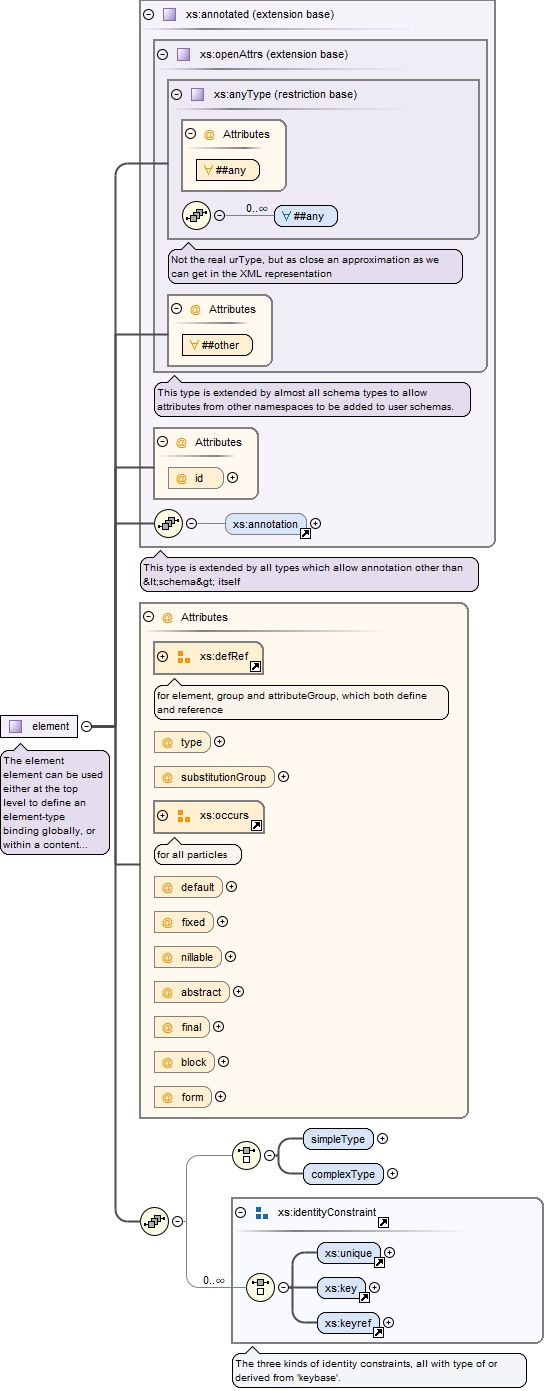545x1391 pixels.
Task: Click the sequence icon at the bottom of element
Action: tap(154, 1221)
